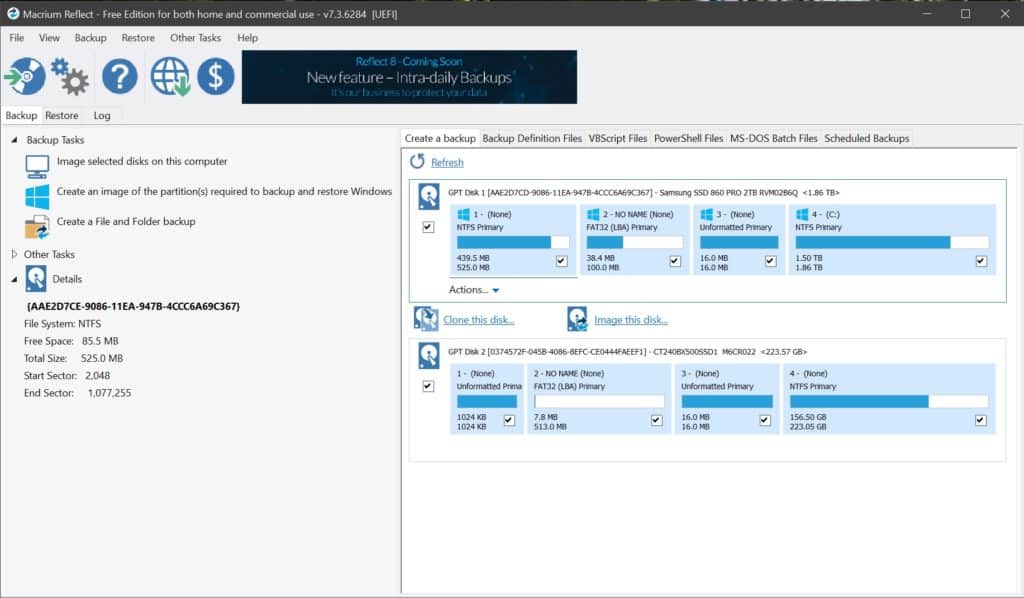Viewport: 1024px width, 598px height.
Task: Click the Clone this disk icon
Action: 426,319
